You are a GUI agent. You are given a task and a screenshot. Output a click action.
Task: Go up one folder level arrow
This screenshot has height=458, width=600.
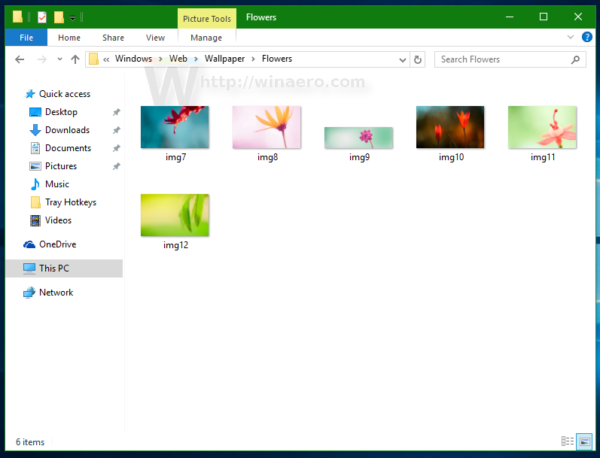coord(75,59)
